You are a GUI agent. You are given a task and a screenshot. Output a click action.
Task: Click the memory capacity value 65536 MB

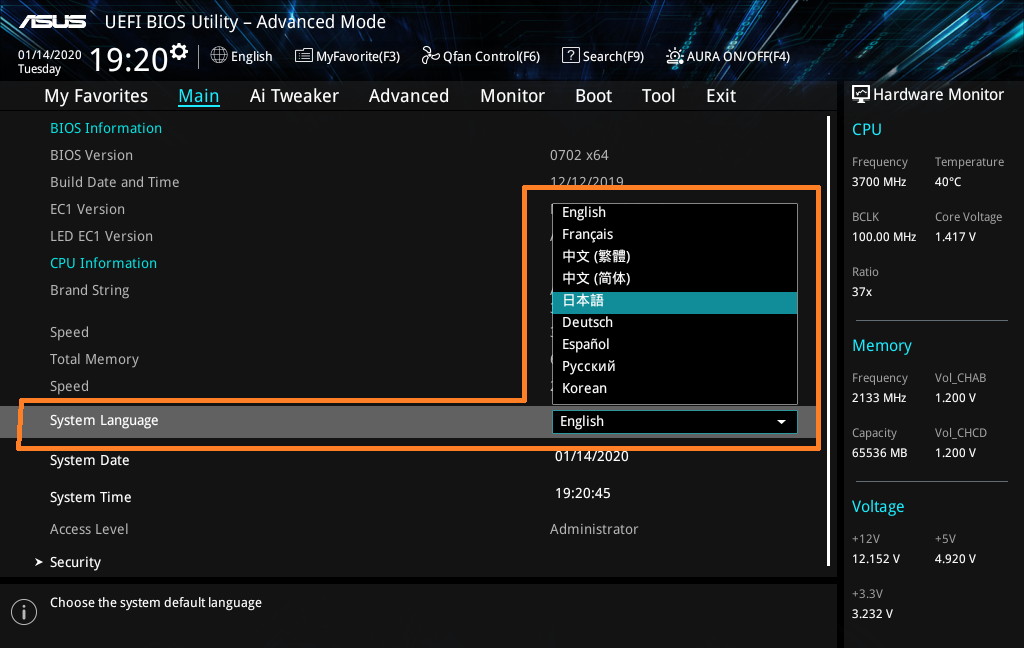(x=879, y=453)
